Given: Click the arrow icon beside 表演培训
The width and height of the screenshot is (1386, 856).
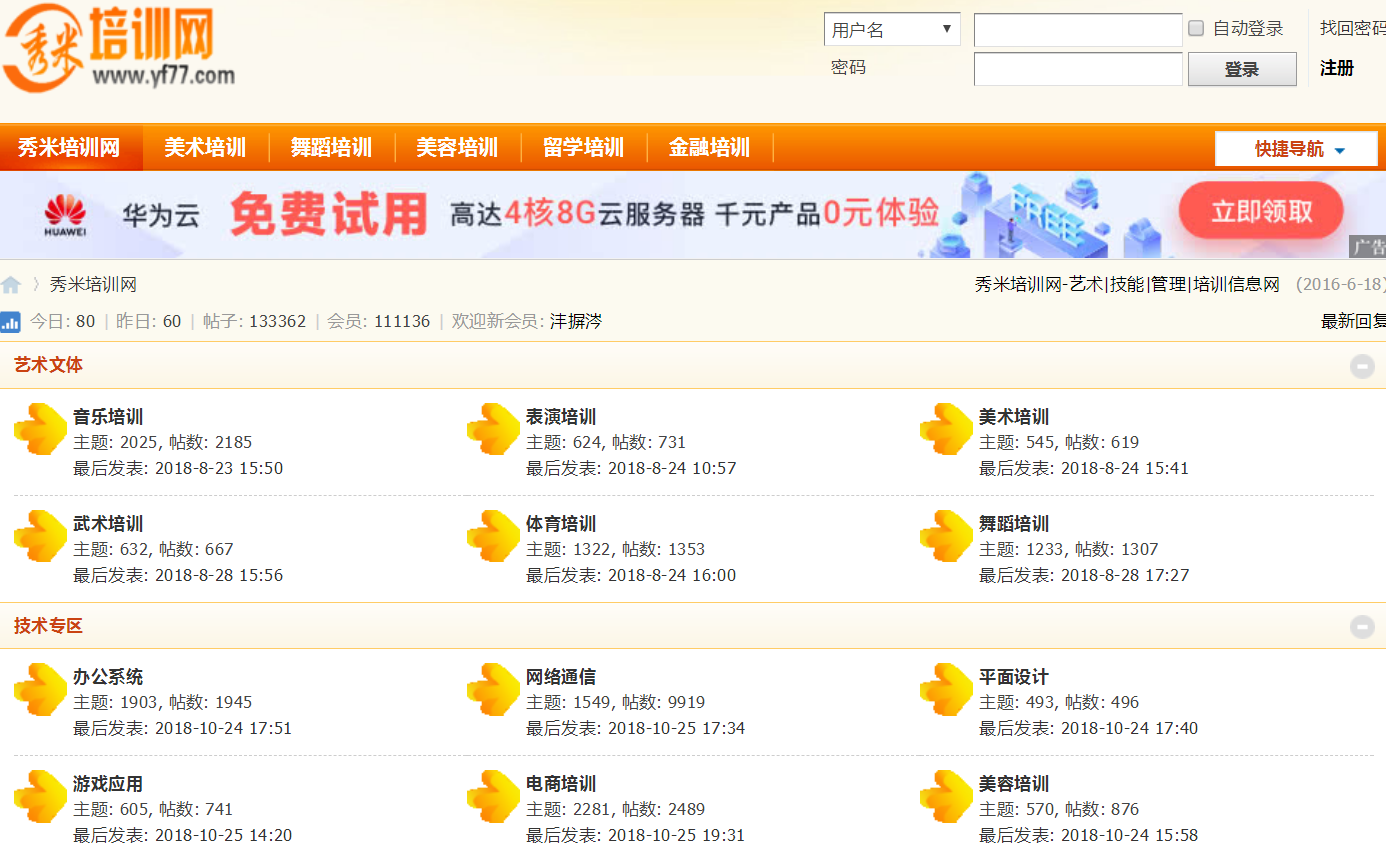Looking at the screenshot, I should (493, 429).
